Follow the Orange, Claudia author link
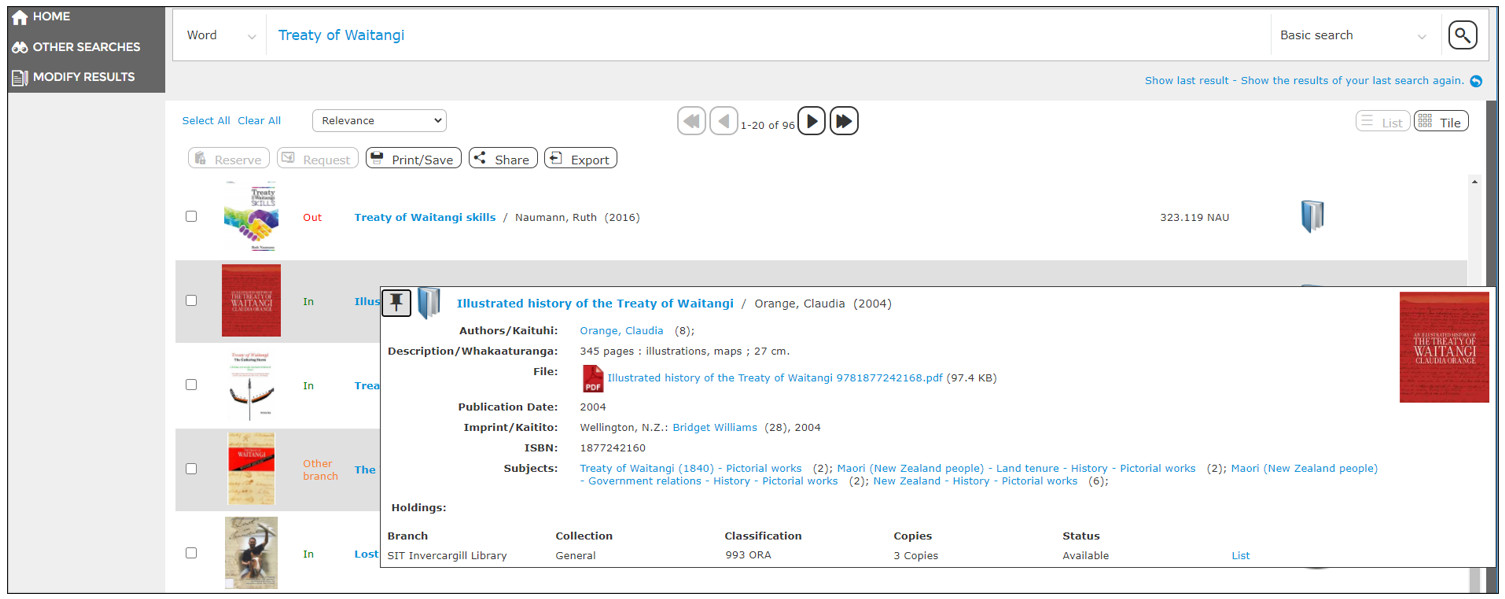Image resolution: width=1505 pixels, height=599 pixels. pos(620,328)
